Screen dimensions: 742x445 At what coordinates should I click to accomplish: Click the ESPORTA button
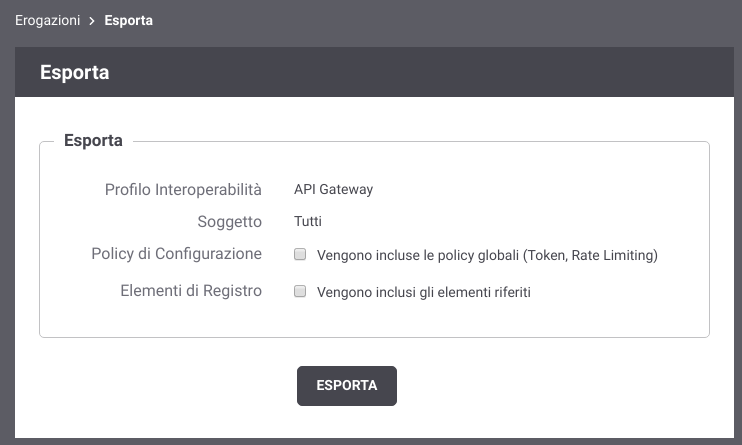[x=347, y=386]
